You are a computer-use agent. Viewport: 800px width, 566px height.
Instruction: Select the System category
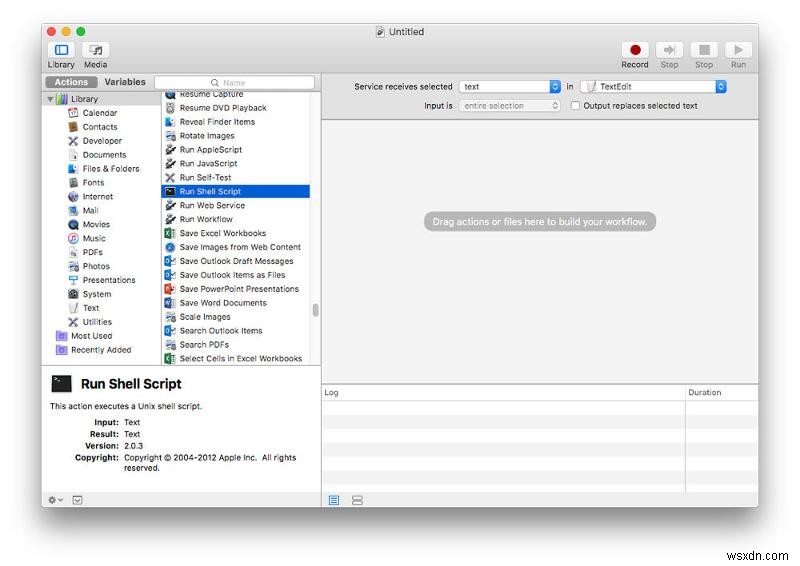[x=96, y=294]
